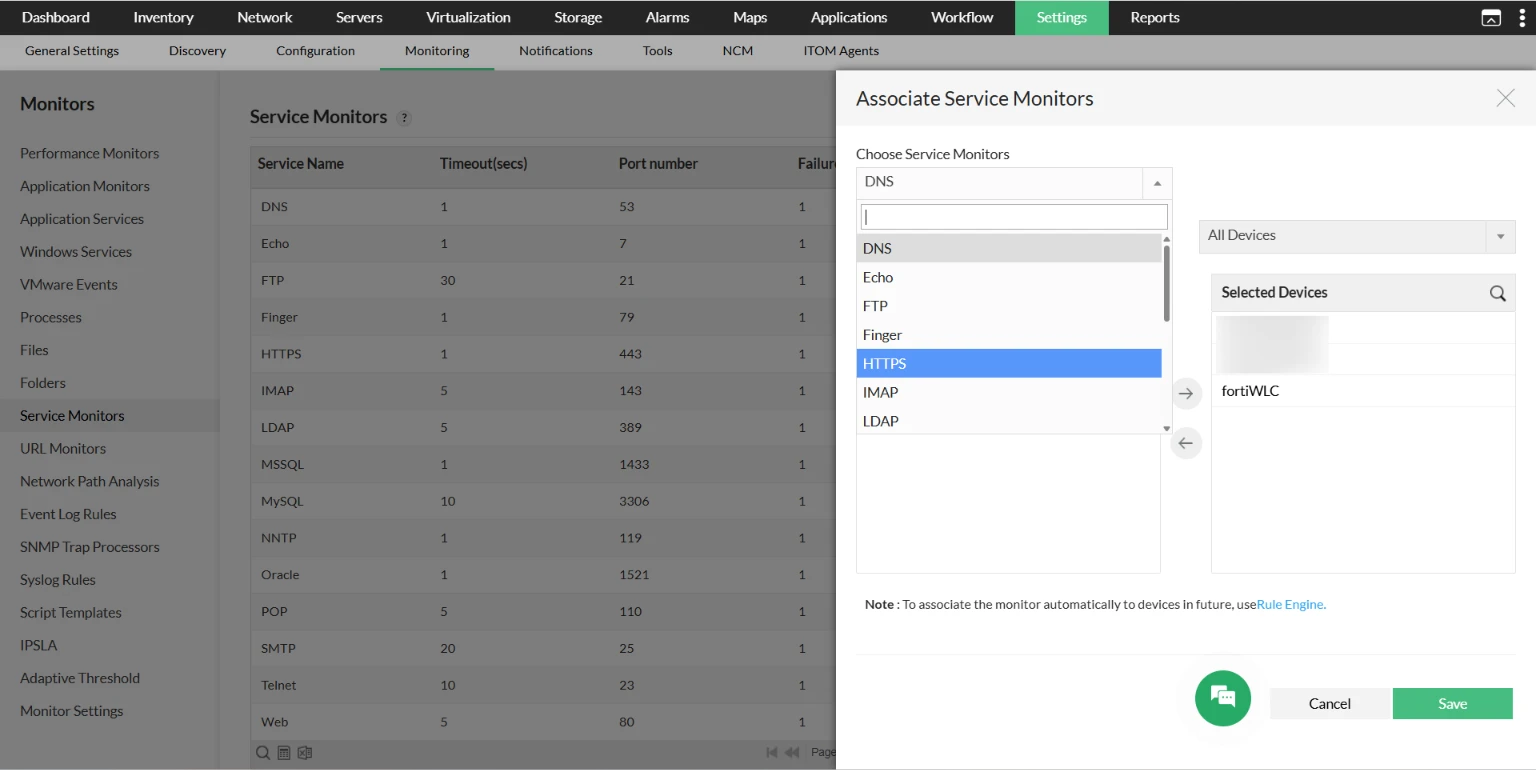The width and height of the screenshot is (1536, 770).
Task: Switch to the Notifications tab
Action: click(x=556, y=51)
